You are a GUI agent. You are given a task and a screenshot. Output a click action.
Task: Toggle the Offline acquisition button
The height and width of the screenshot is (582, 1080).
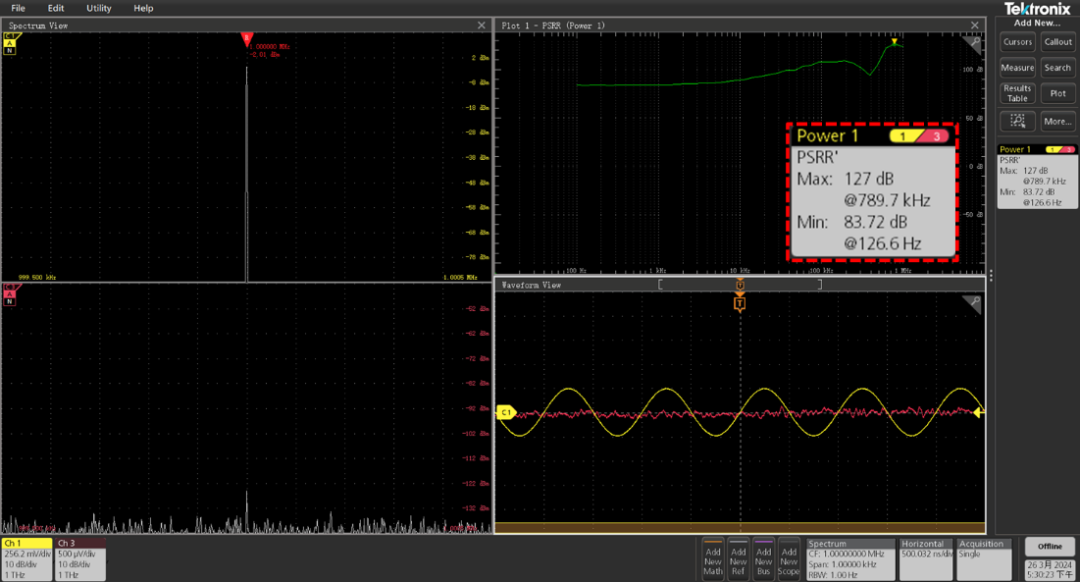(x=1049, y=547)
